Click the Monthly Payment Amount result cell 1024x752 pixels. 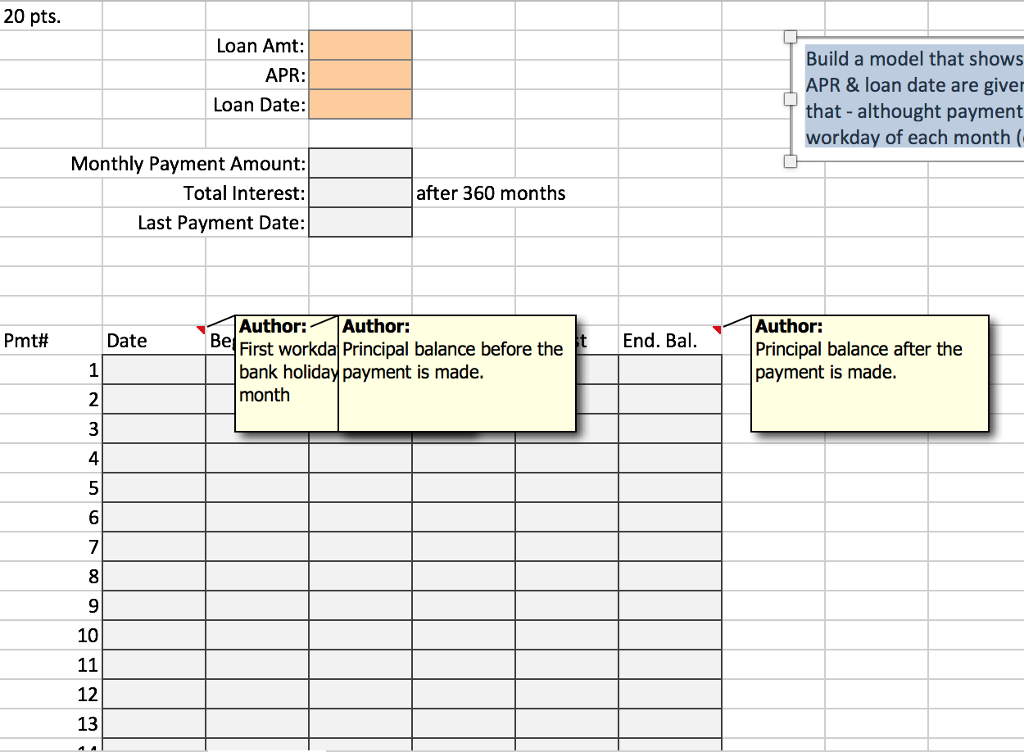tap(360, 163)
